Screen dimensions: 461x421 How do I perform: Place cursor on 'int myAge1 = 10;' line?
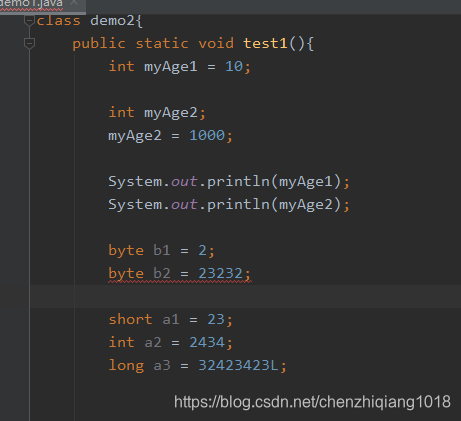179,67
